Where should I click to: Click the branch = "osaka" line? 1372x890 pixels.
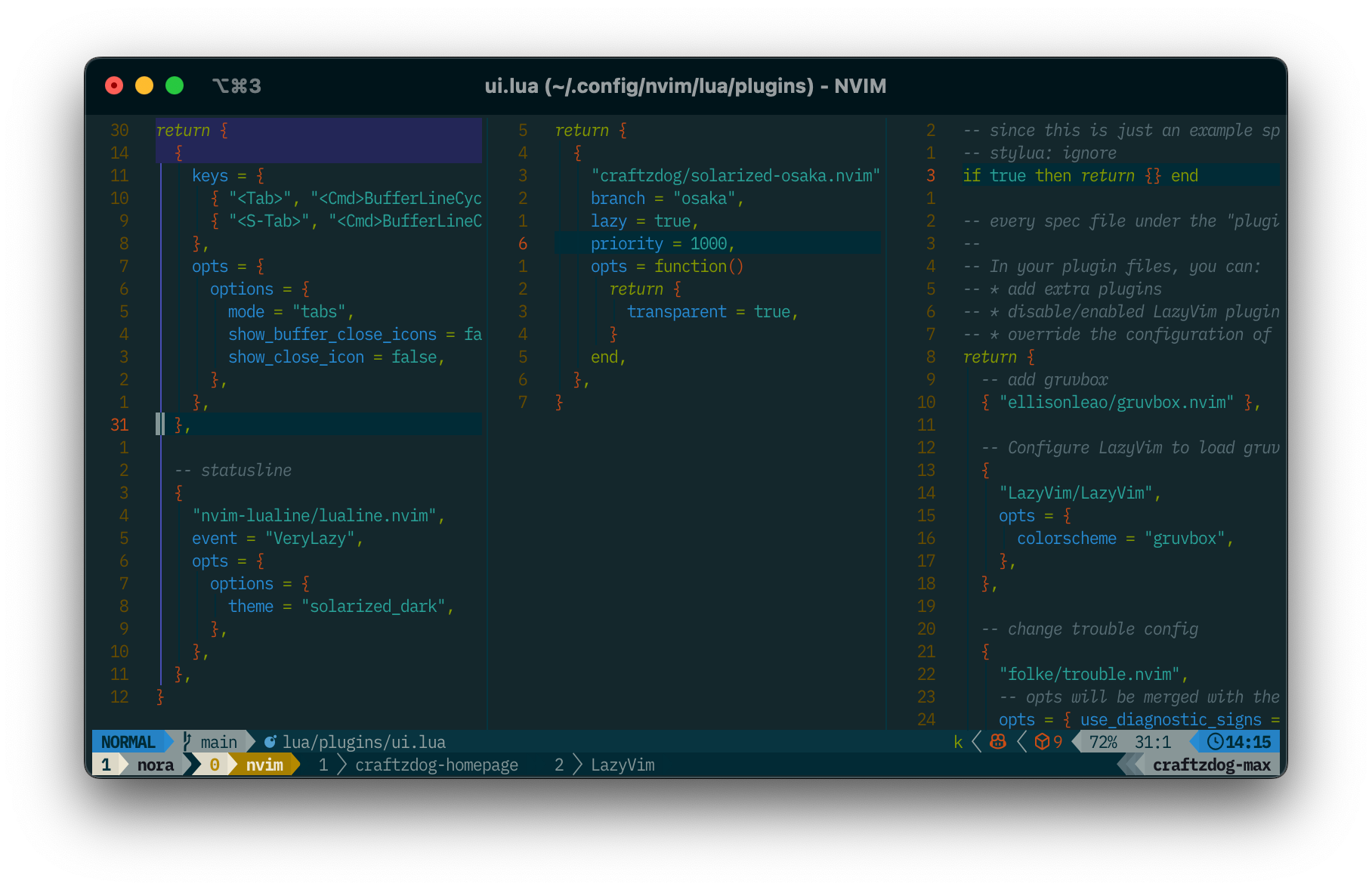tap(667, 198)
